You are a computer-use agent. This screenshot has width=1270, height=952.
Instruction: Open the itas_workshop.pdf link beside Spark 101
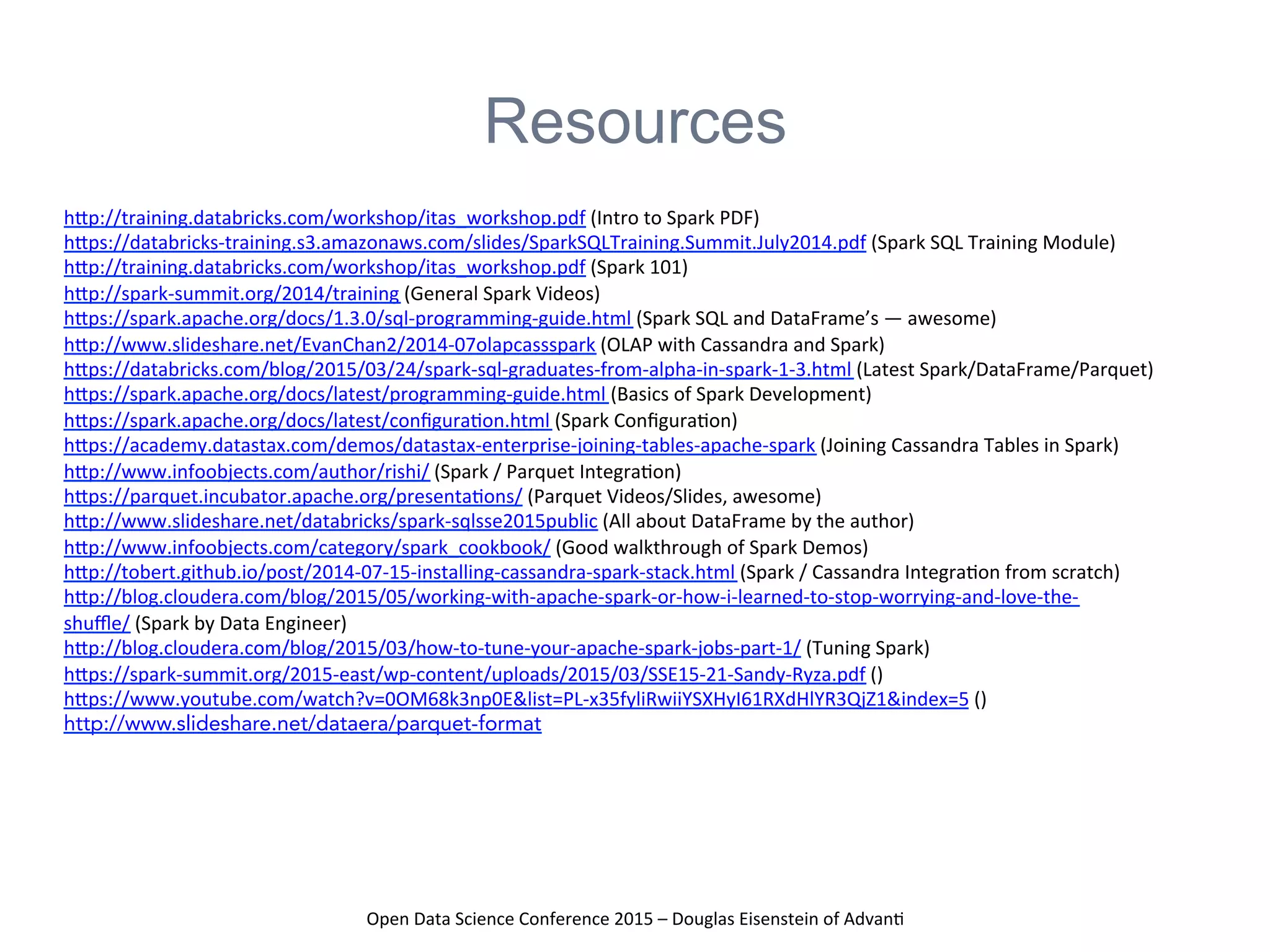pyautogui.click(x=324, y=268)
